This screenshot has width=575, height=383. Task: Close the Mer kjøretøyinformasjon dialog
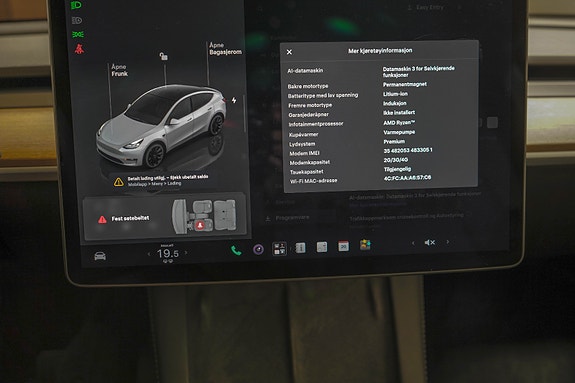[289, 52]
